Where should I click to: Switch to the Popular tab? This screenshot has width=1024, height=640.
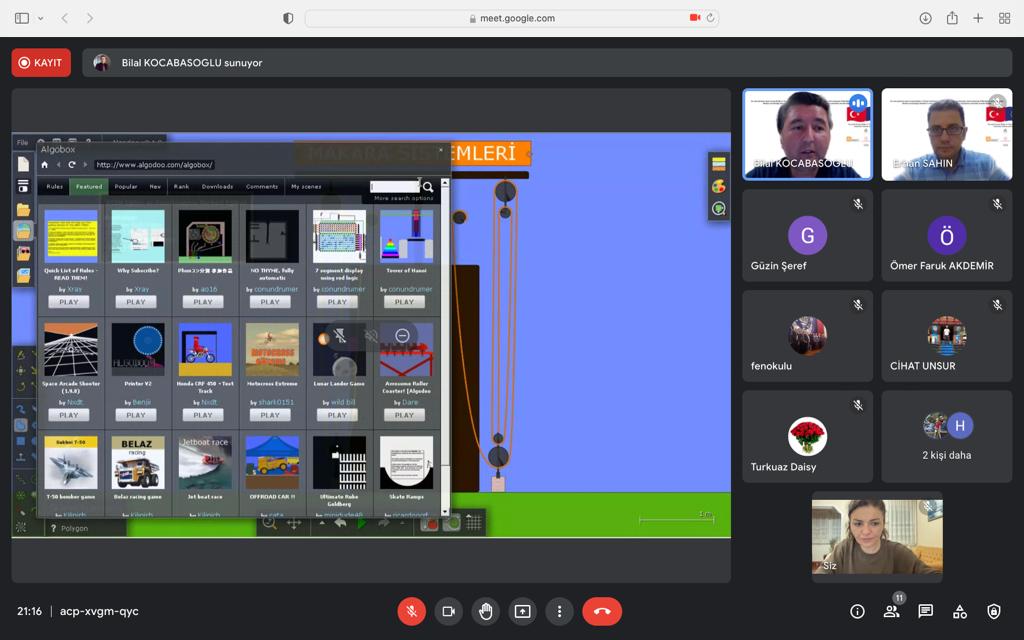click(126, 187)
